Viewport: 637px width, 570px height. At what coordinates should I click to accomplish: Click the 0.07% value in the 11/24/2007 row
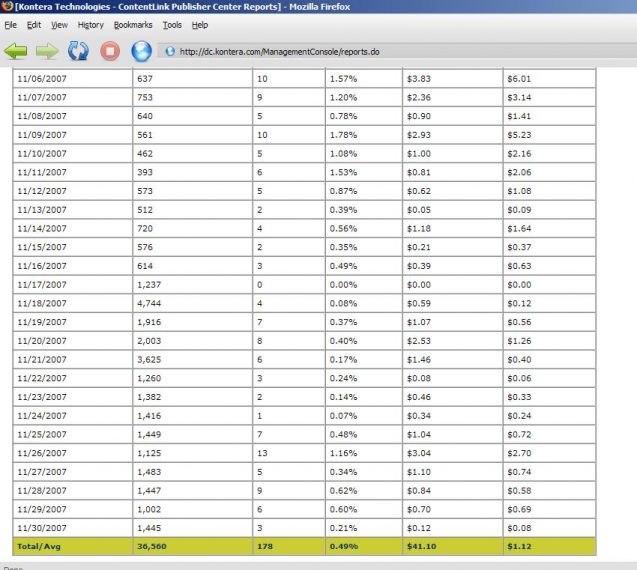click(343, 416)
